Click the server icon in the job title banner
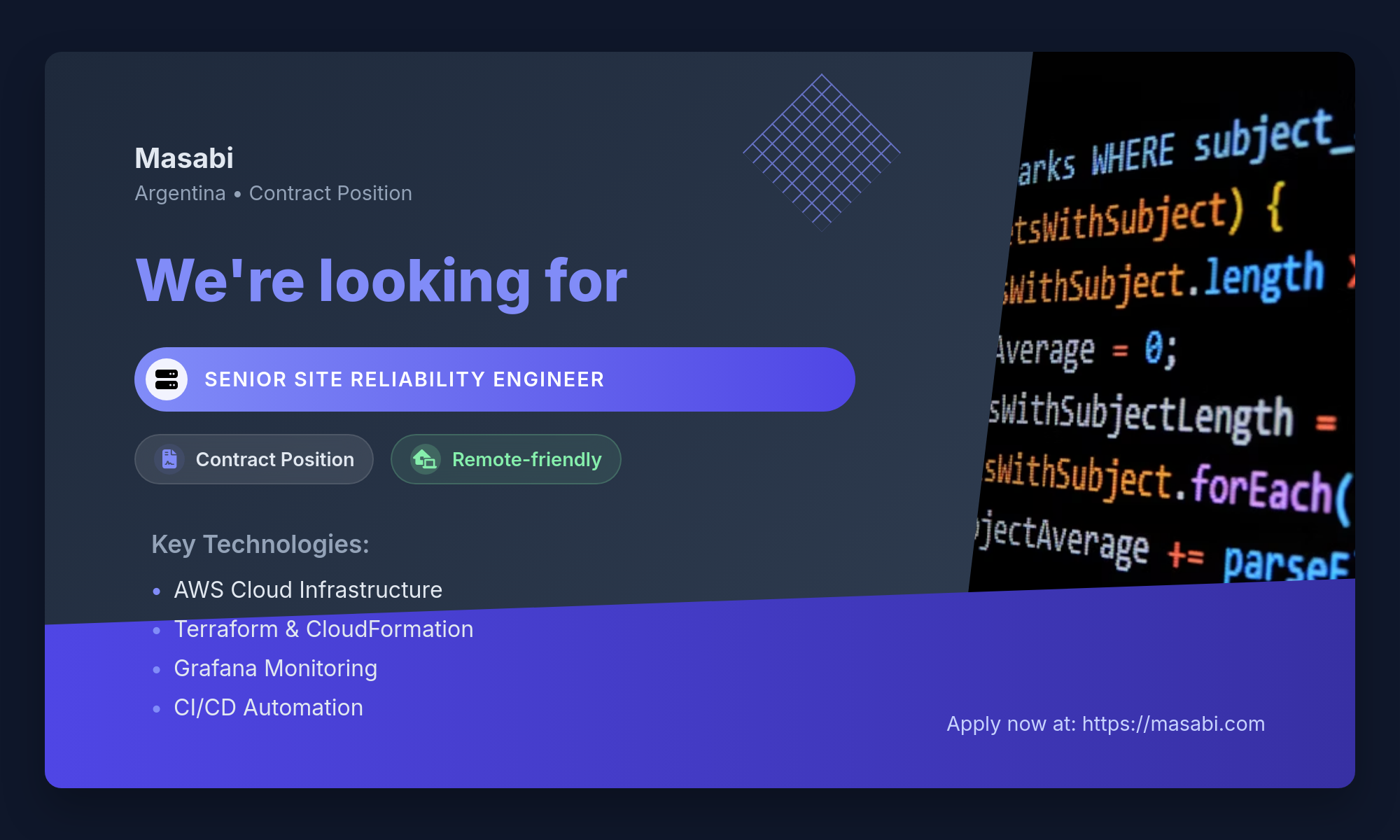Viewport: 1400px width, 840px height. tap(167, 379)
